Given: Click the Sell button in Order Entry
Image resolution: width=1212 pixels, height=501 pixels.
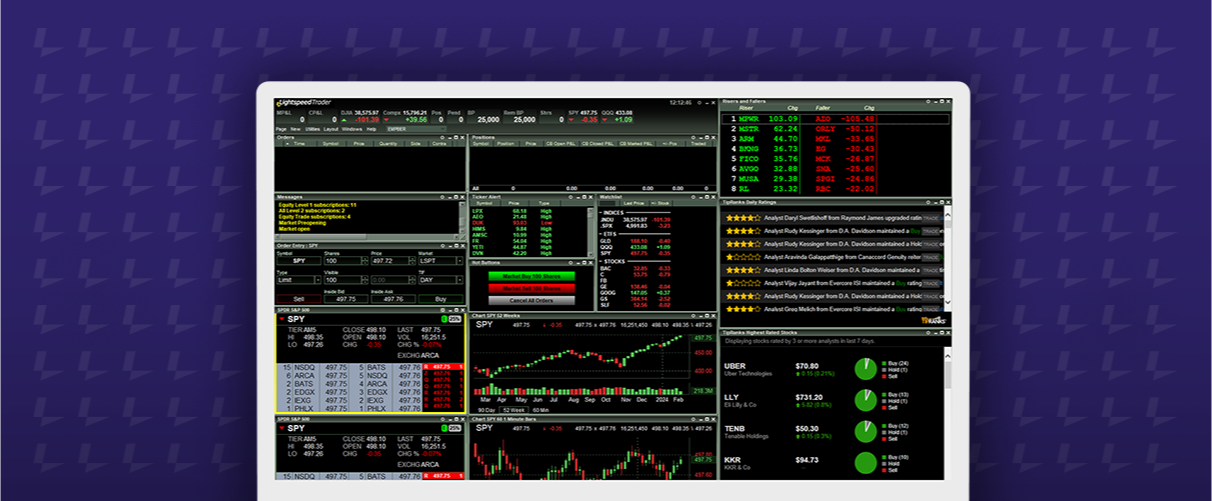Looking at the screenshot, I should [299, 299].
